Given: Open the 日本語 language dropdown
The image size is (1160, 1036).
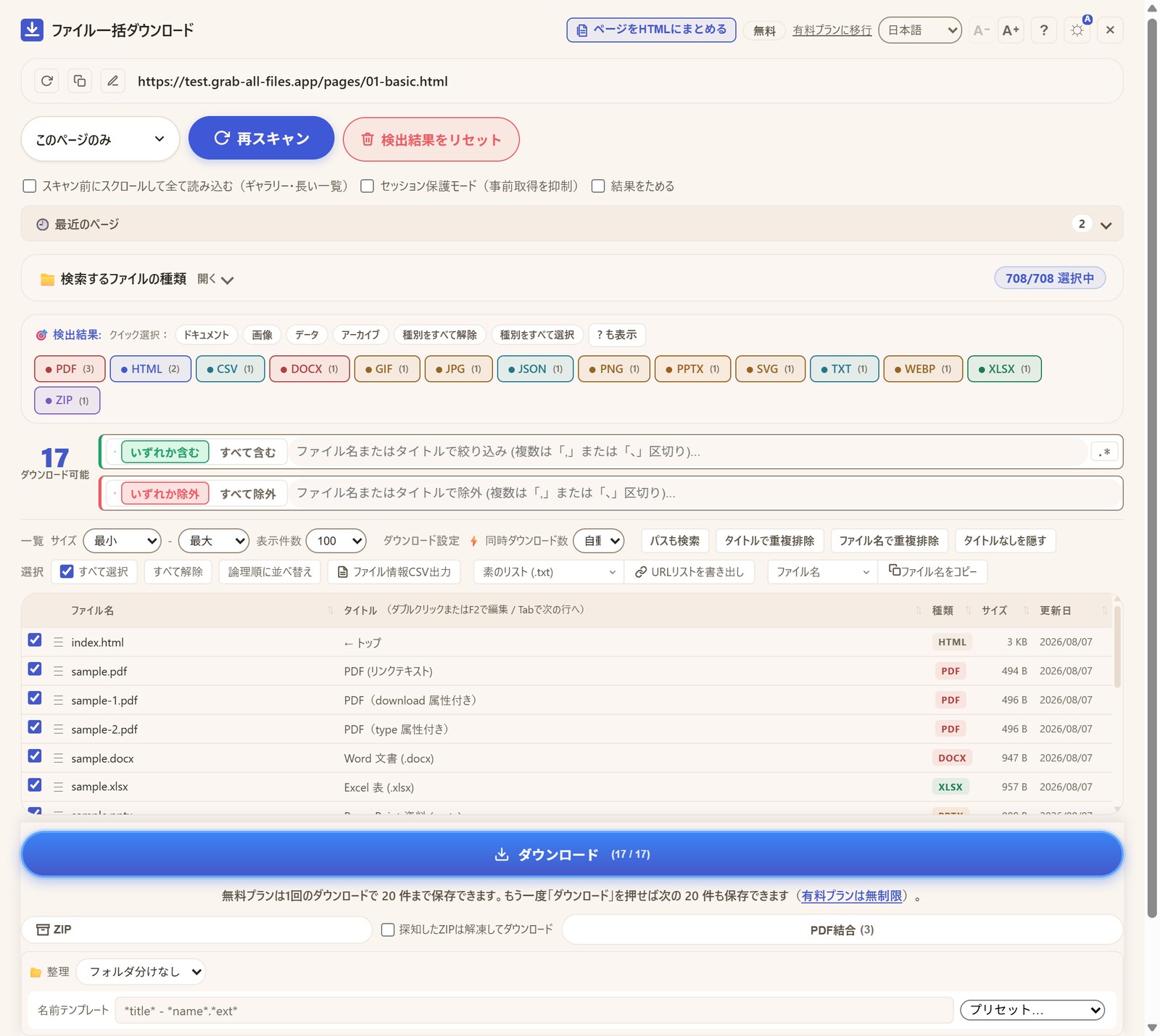Looking at the screenshot, I should pos(920,30).
